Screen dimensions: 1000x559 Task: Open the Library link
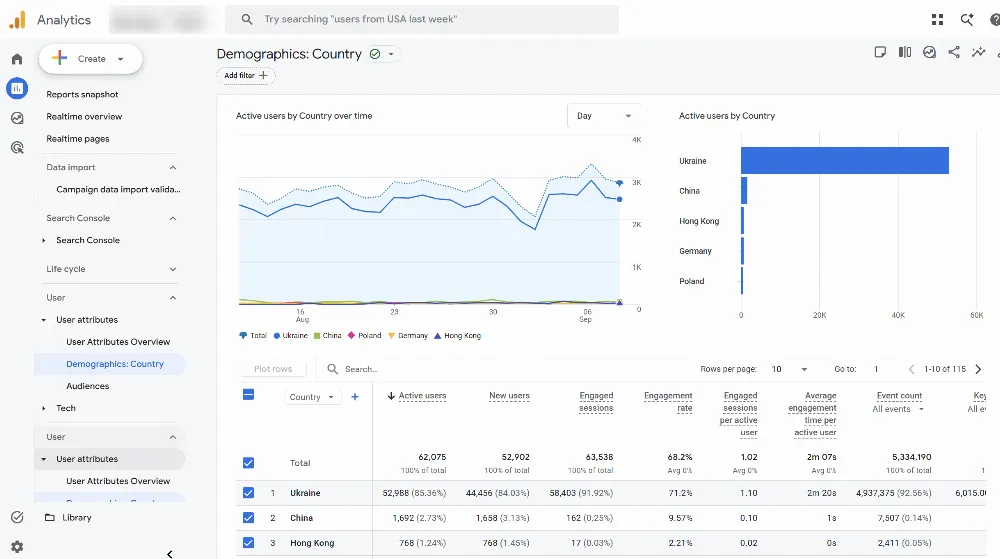point(77,518)
